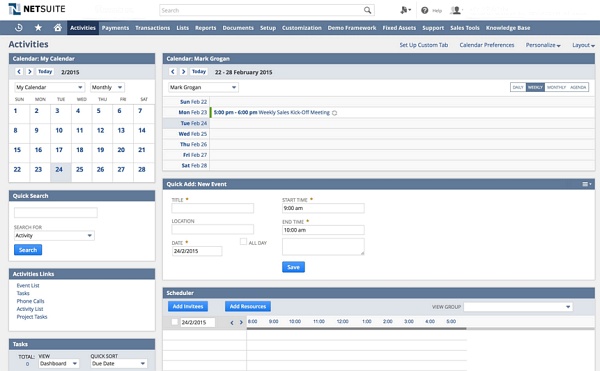This screenshot has height=371, width=600.
Task: Open Weekly Sales Kick-Off Meeting event
Action: coord(294,112)
